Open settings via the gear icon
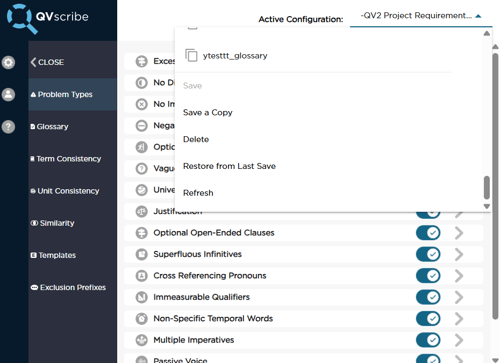 click(x=8, y=62)
